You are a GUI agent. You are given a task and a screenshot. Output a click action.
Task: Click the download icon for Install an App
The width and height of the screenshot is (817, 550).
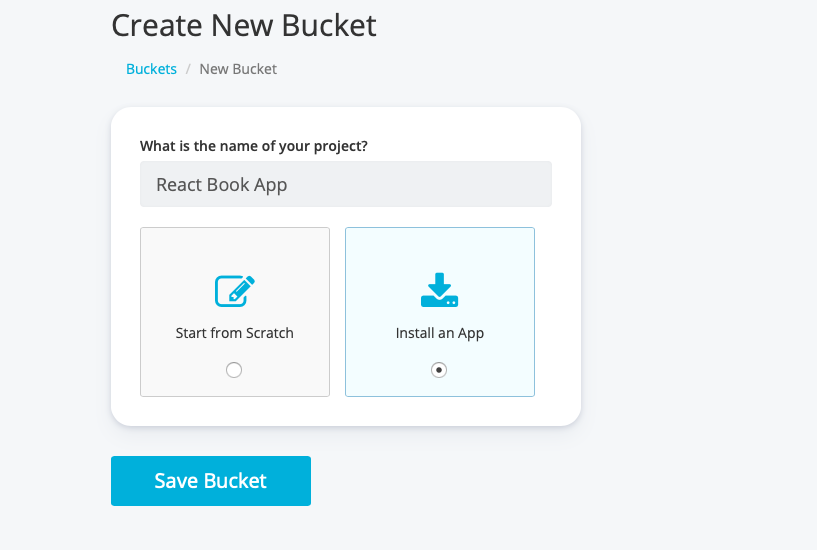(x=440, y=290)
